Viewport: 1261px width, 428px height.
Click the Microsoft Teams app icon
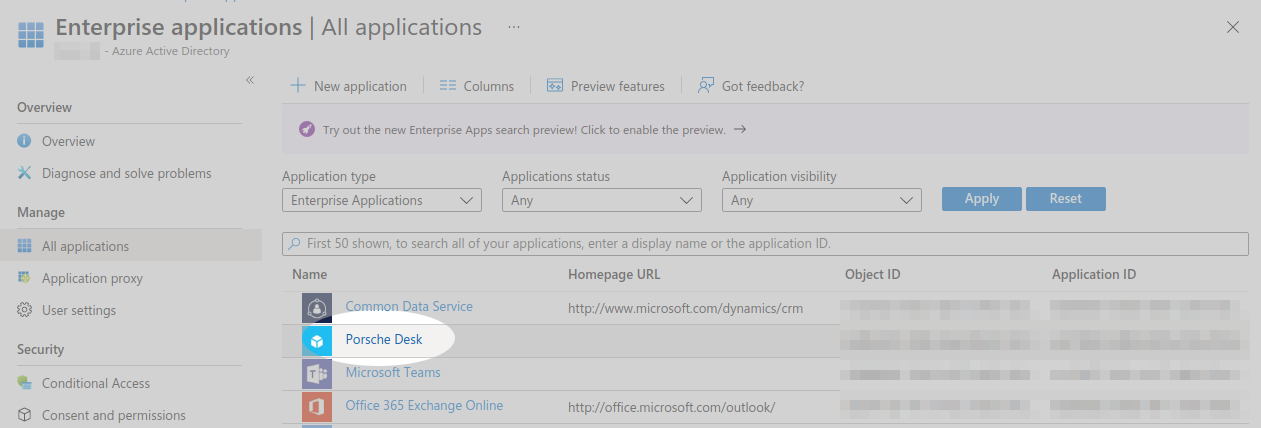pyautogui.click(x=317, y=374)
